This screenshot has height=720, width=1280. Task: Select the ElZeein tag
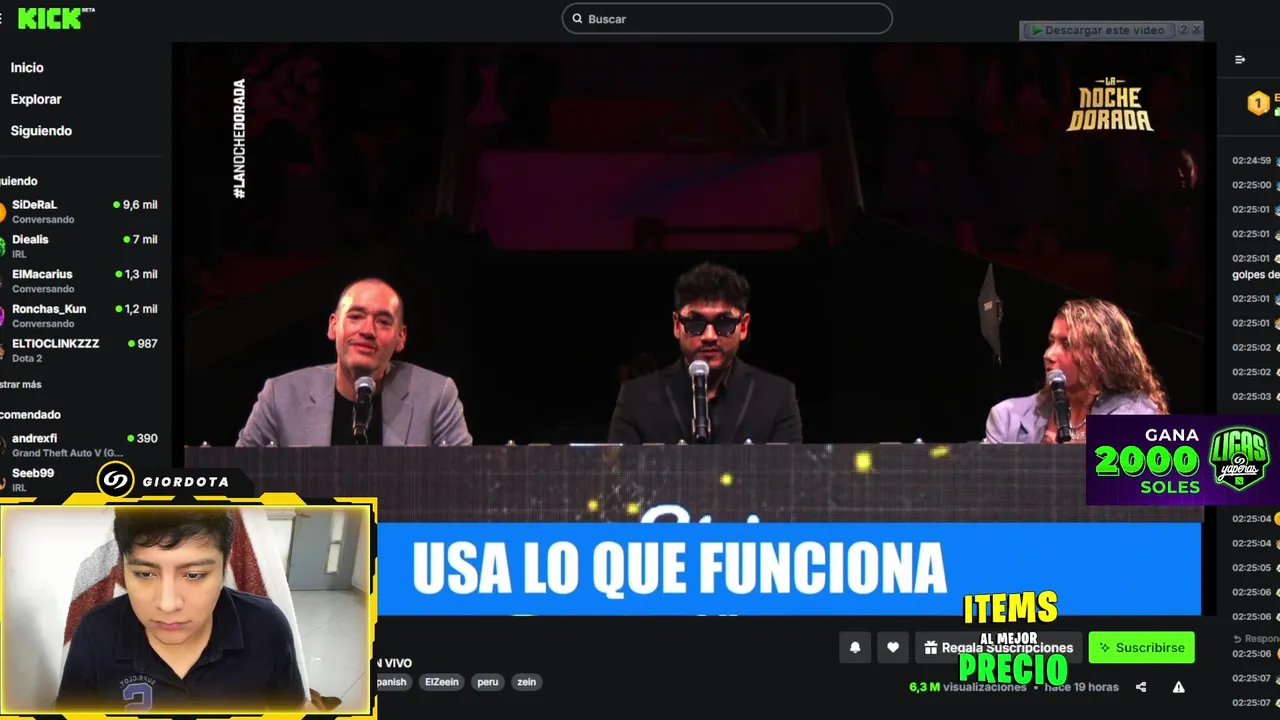(x=441, y=682)
